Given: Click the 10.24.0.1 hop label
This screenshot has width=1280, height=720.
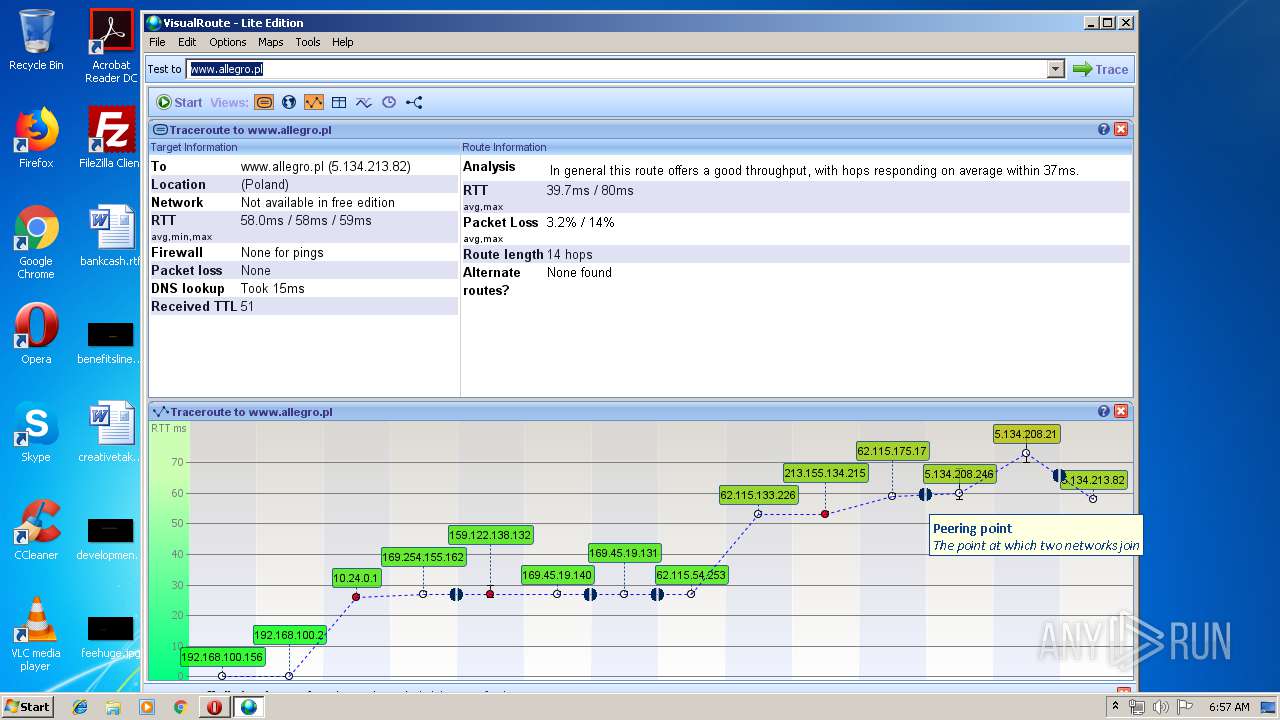Looking at the screenshot, I should 356,577.
